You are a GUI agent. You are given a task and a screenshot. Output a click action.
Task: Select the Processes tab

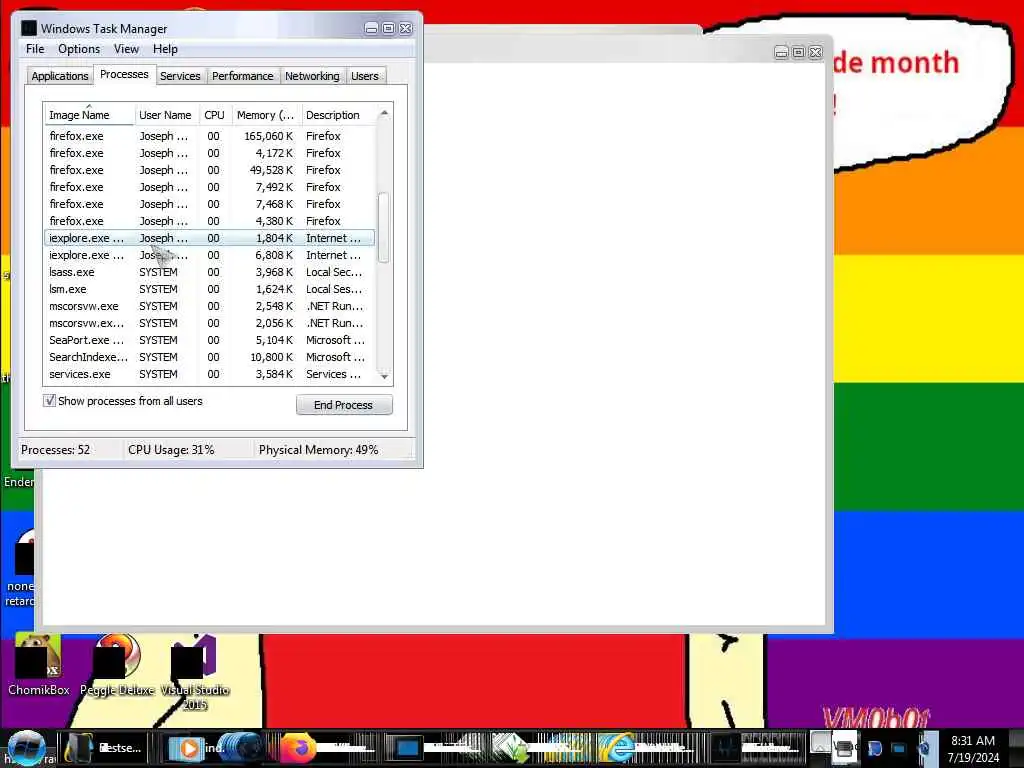point(124,74)
